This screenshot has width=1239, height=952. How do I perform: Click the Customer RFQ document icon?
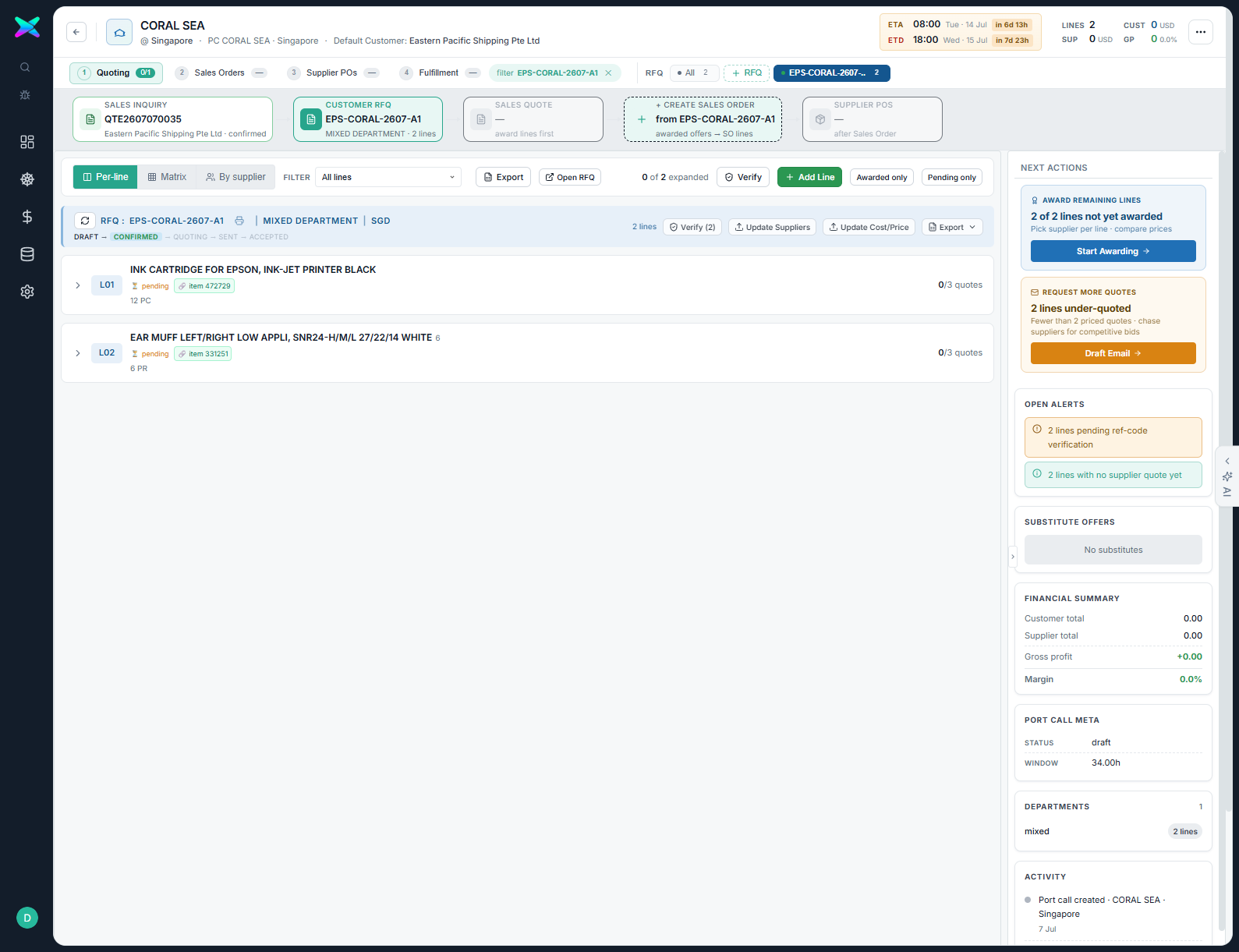click(311, 119)
